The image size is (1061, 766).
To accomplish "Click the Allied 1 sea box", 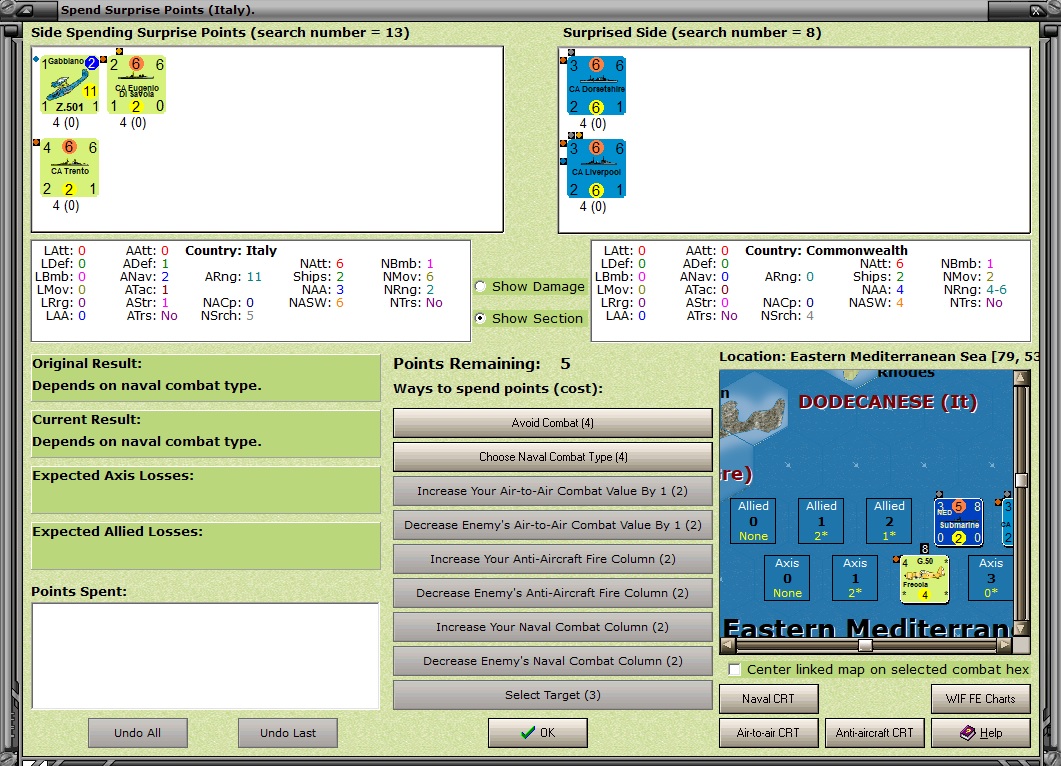I will [821, 520].
